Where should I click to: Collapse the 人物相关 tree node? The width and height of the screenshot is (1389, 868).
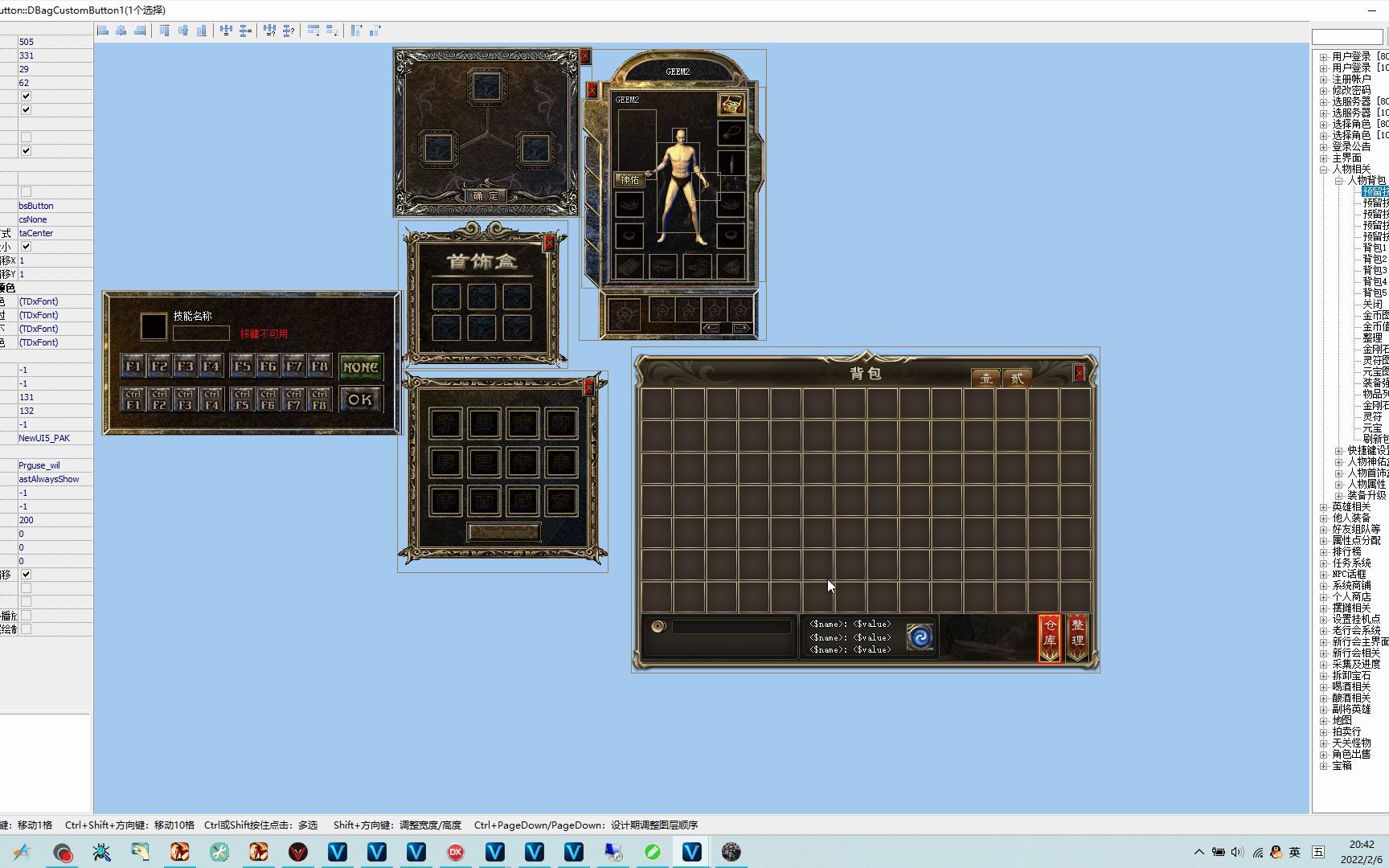click(1323, 170)
